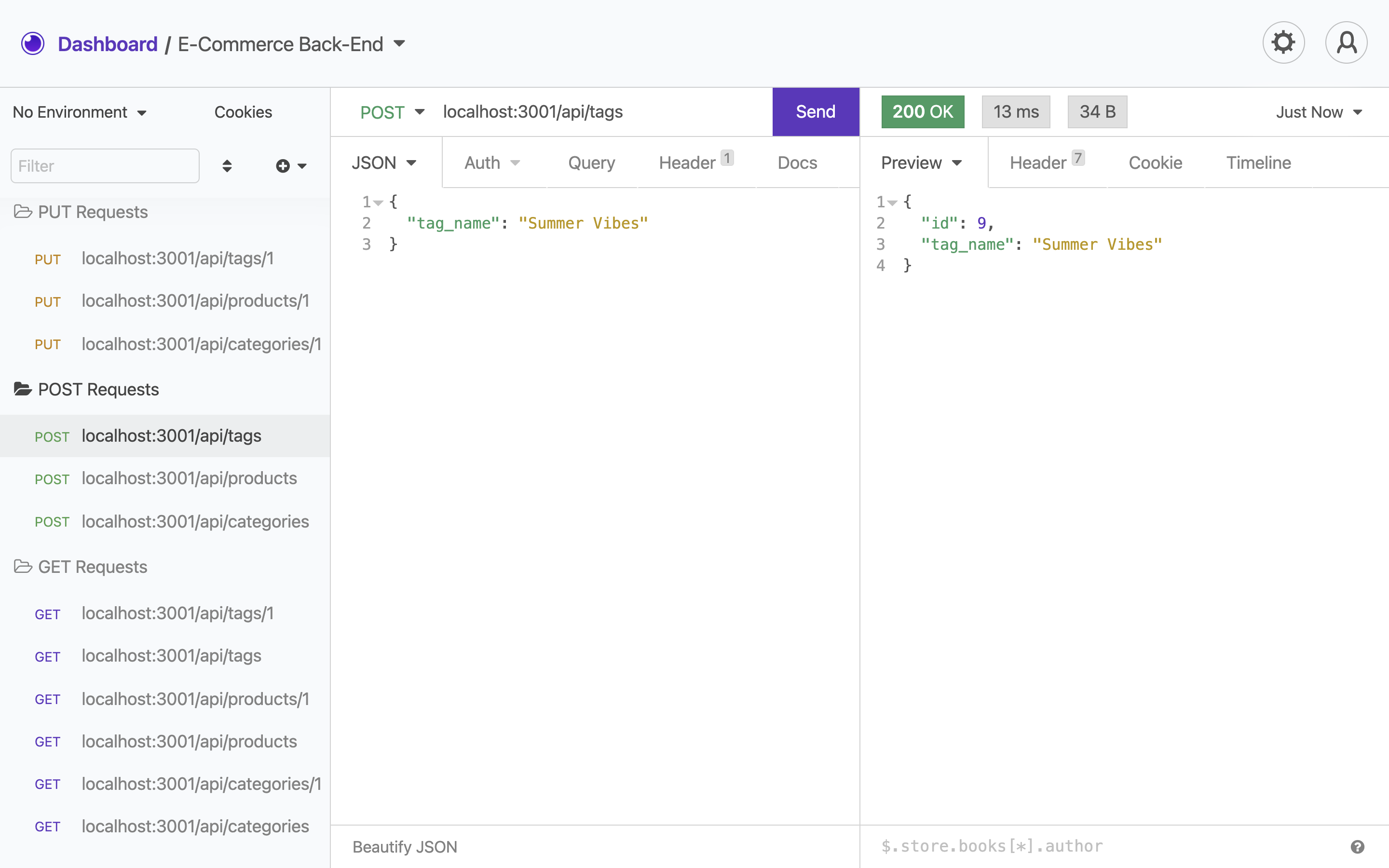Open the JSONPath filter help question mark
Viewport: 1389px width, 868px height.
tap(1357, 846)
